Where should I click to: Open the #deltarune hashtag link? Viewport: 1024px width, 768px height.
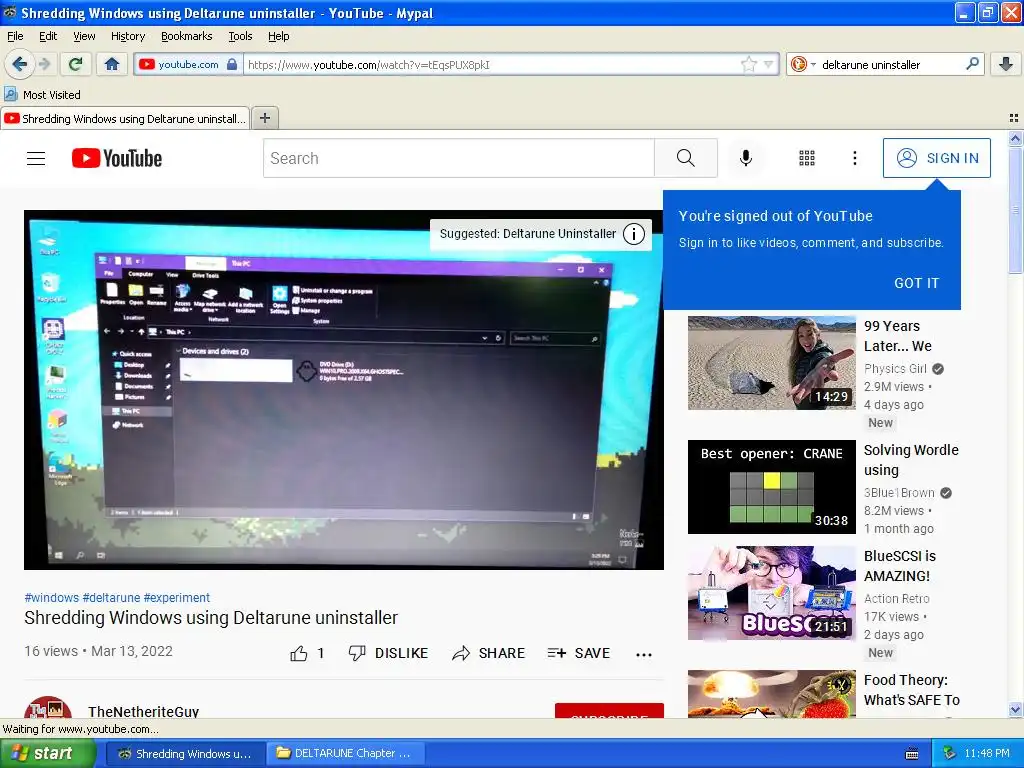tap(111, 598)
